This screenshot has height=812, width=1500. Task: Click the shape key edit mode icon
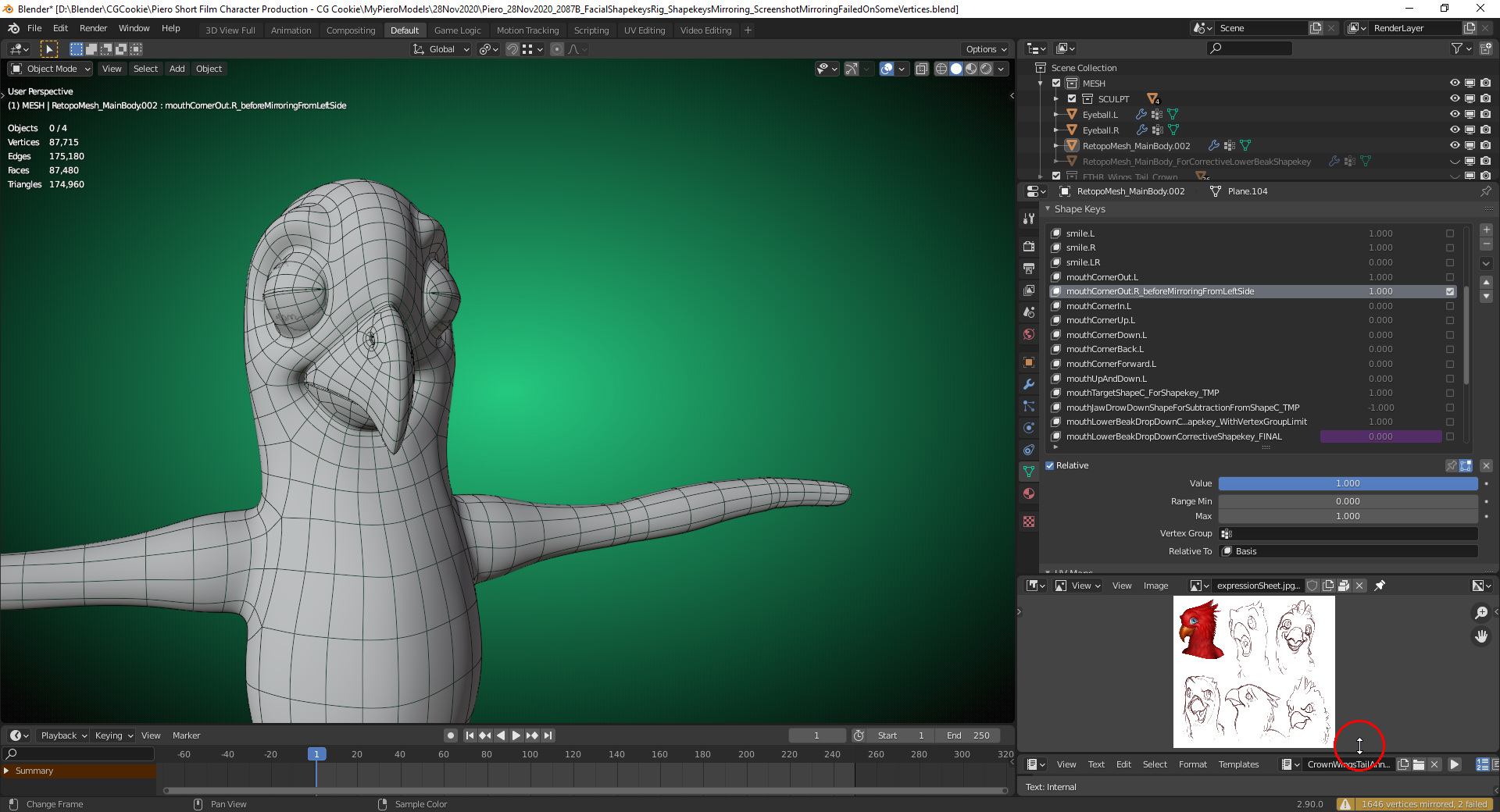(1466, 465)
